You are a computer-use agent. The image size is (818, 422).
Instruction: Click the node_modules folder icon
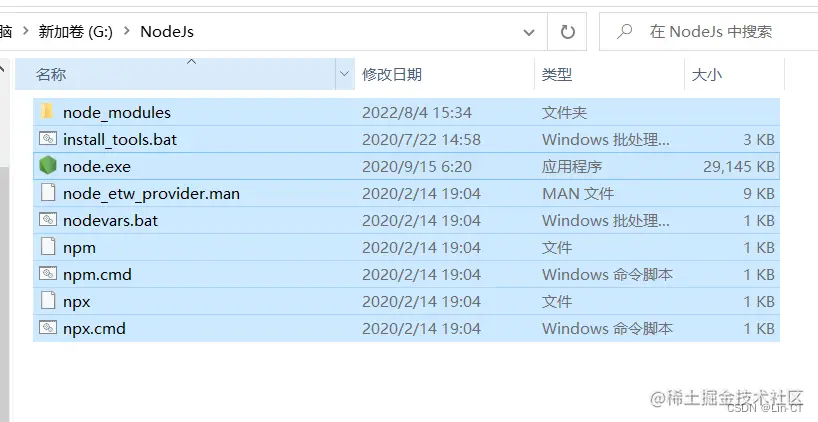[47, 112]
